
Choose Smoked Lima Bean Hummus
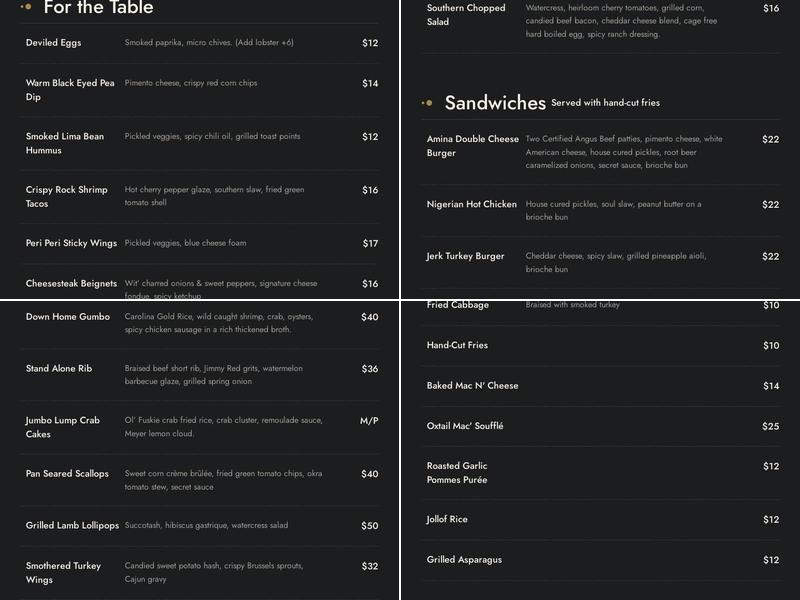pos(200,143)
